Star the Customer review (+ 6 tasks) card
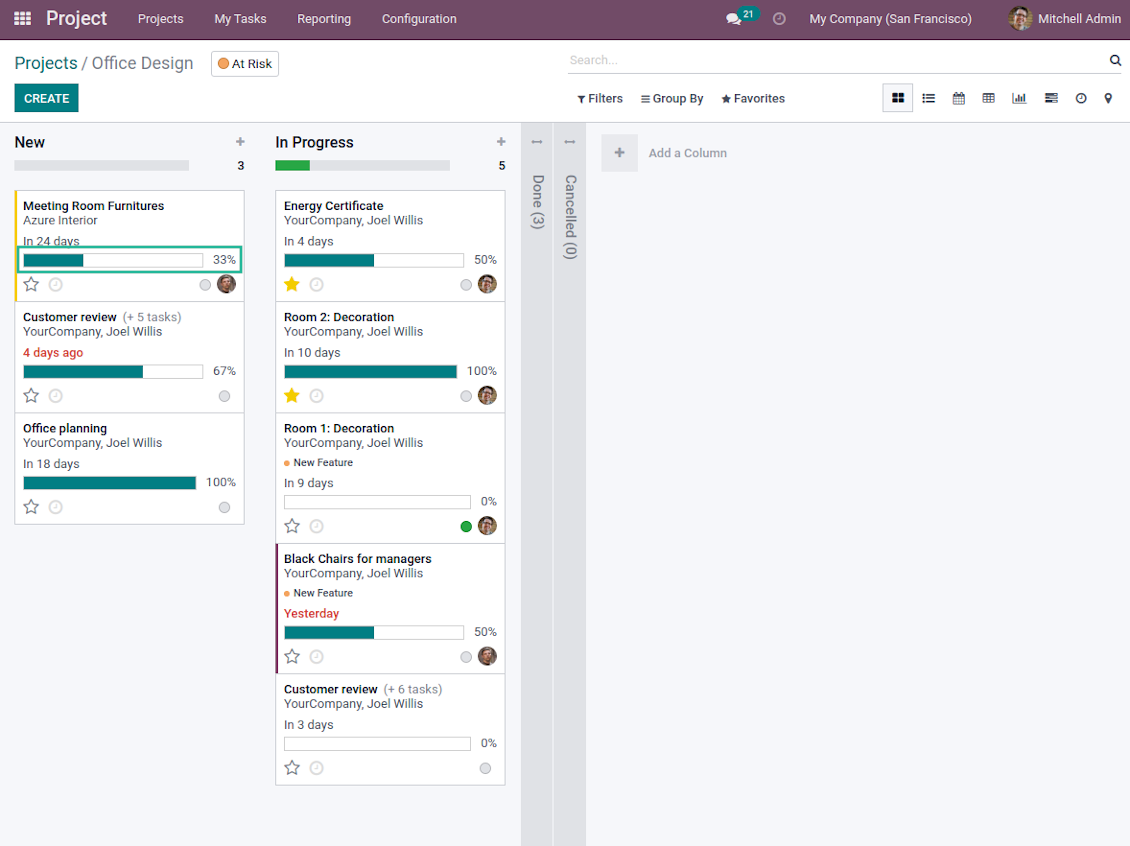Image resolution: width=1130 pixels, height=846 pixels. click(292, 767)
